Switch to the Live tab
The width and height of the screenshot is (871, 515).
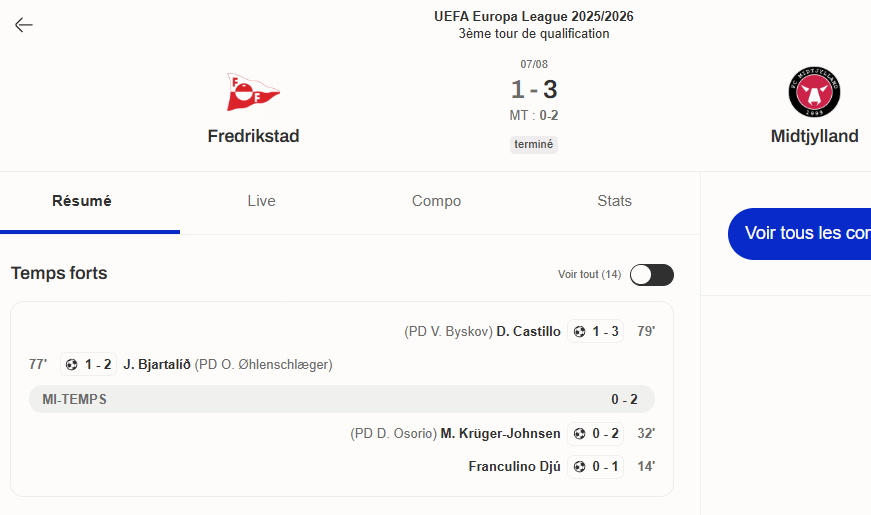pyautogui.click(x=261, y=201)
